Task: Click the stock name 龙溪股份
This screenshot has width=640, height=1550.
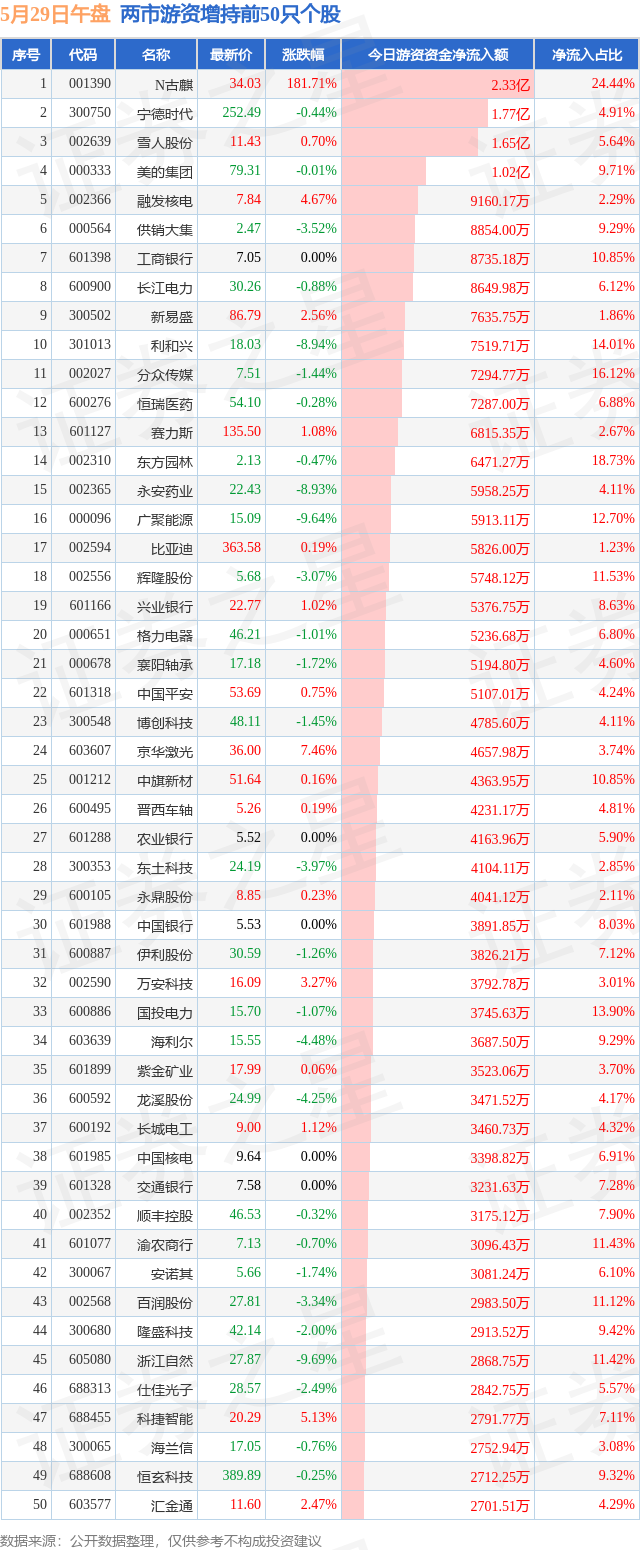Action: (x=165, y=1100)
